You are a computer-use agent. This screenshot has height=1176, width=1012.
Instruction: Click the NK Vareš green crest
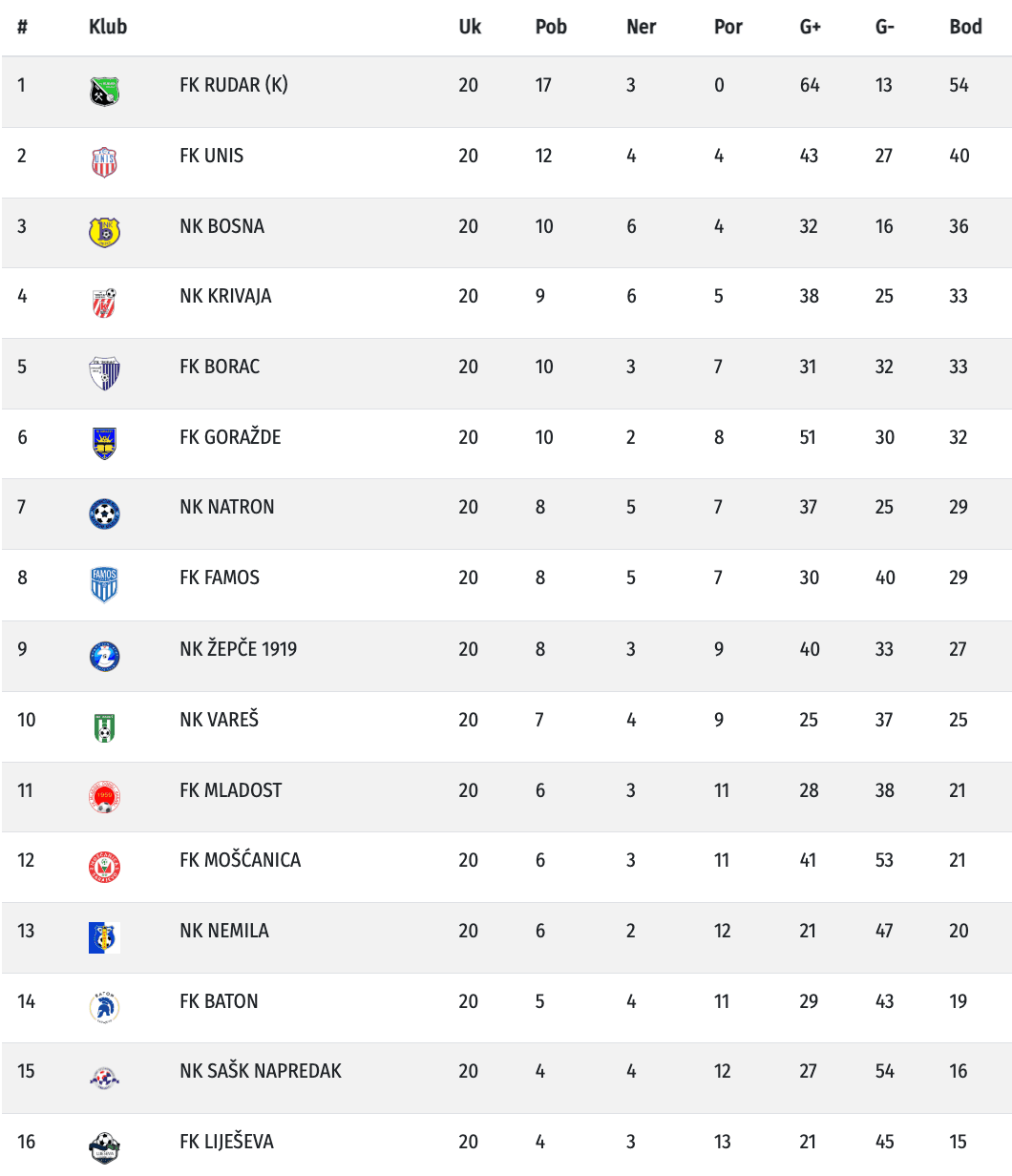[104, 726]
